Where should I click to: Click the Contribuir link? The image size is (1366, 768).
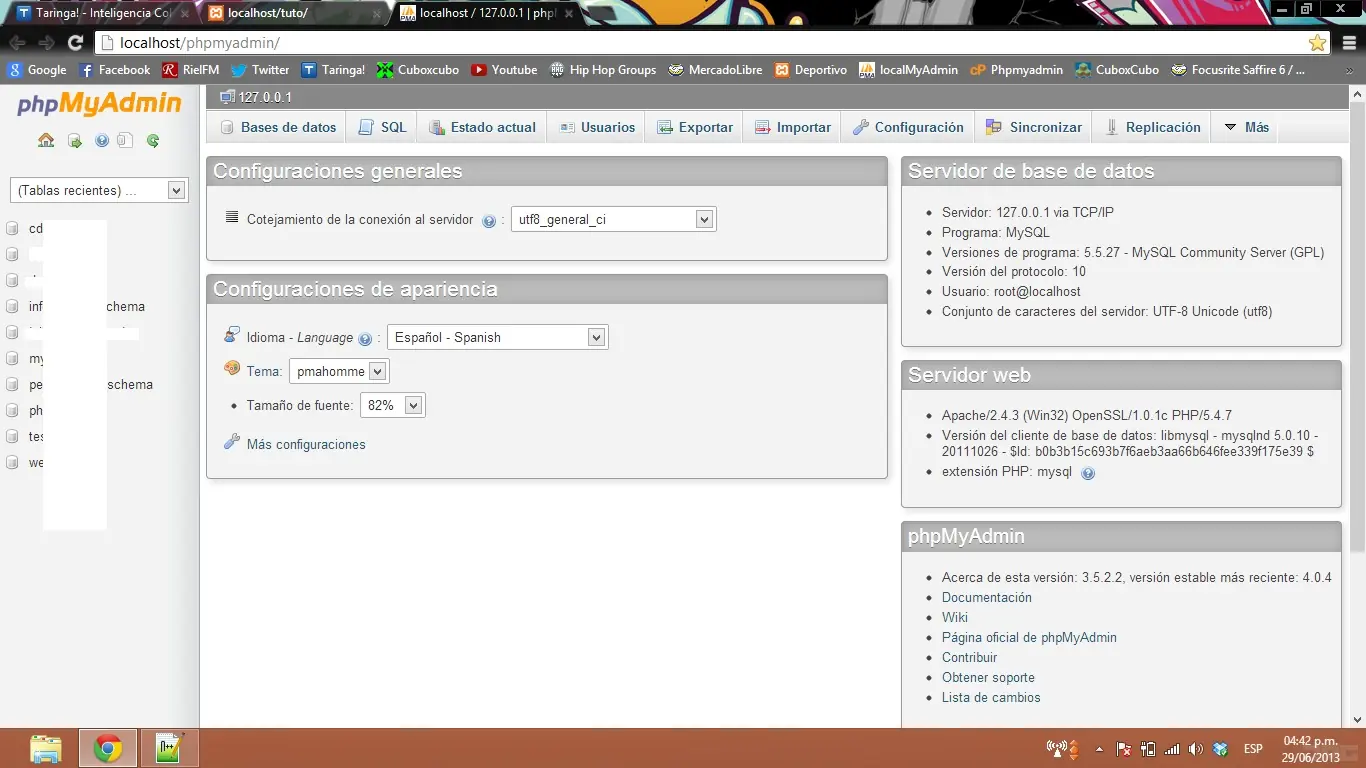tap(970, 658)
